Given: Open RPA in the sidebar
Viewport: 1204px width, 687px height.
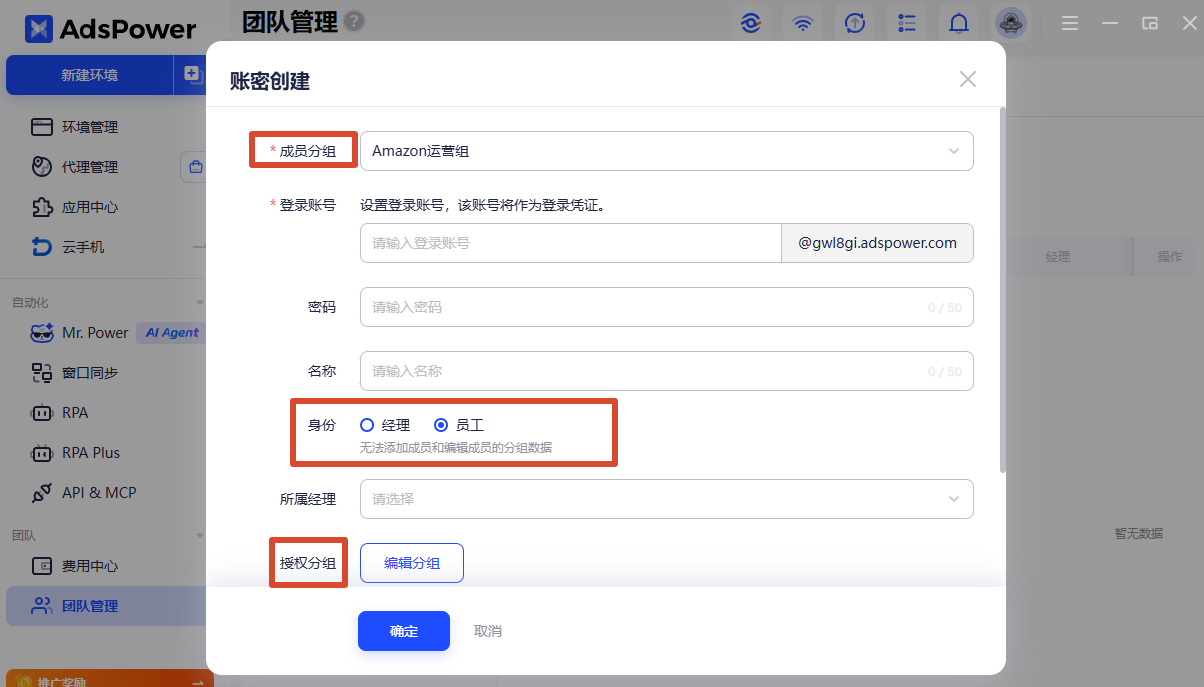Looking at the screenshot, I should (75, 413).
